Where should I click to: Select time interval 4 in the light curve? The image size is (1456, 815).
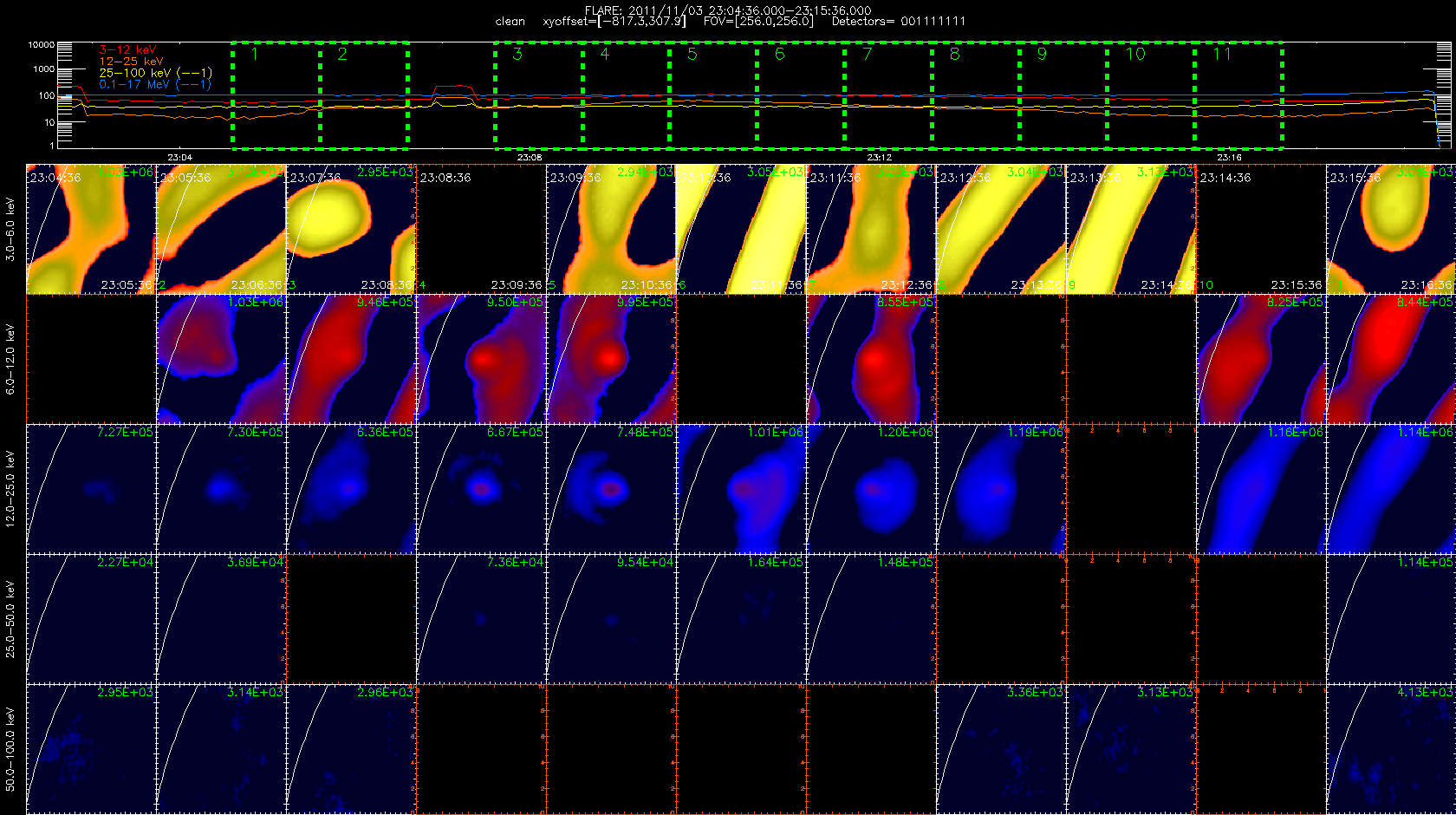[x=627, y=95]
